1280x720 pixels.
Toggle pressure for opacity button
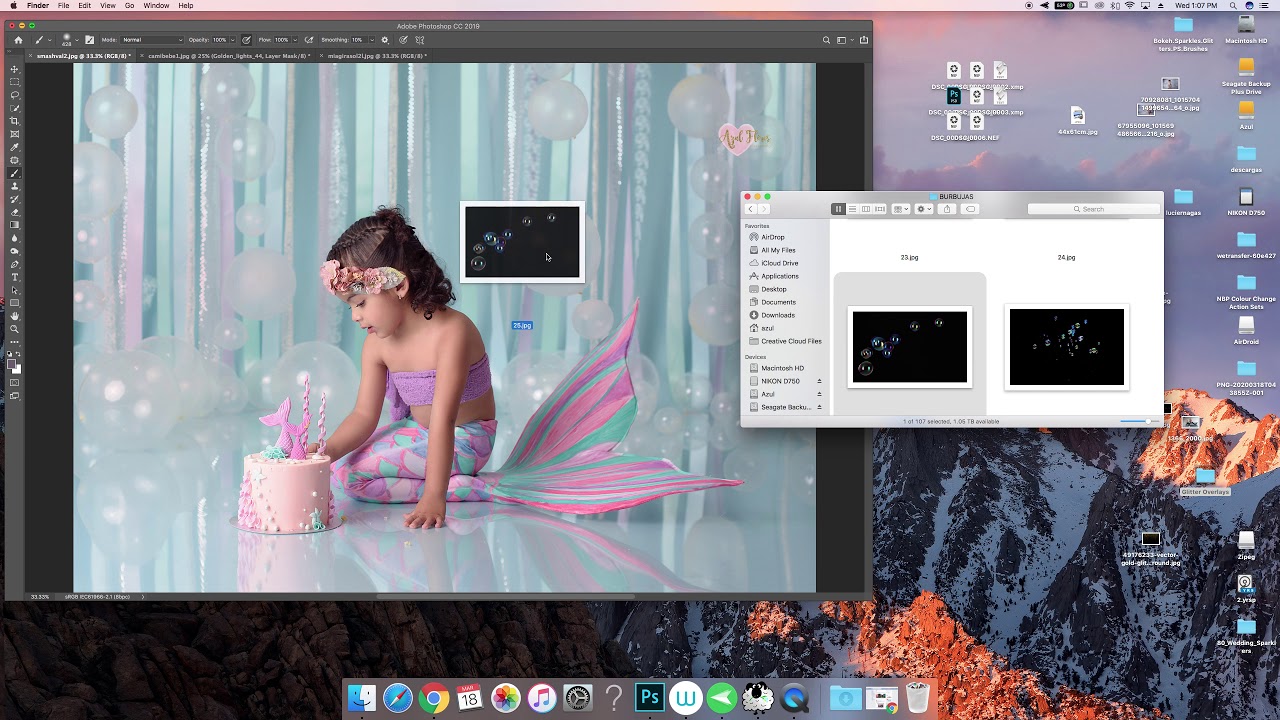[246, 40]
